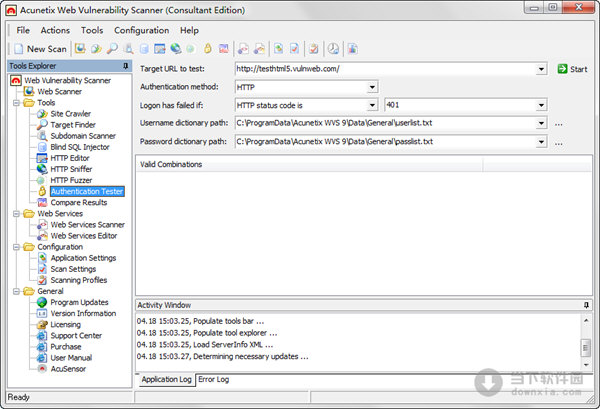The image size is (600, 409).
Task: Launch HTTP Editor from toolbar icon
Action: point(160,49)
